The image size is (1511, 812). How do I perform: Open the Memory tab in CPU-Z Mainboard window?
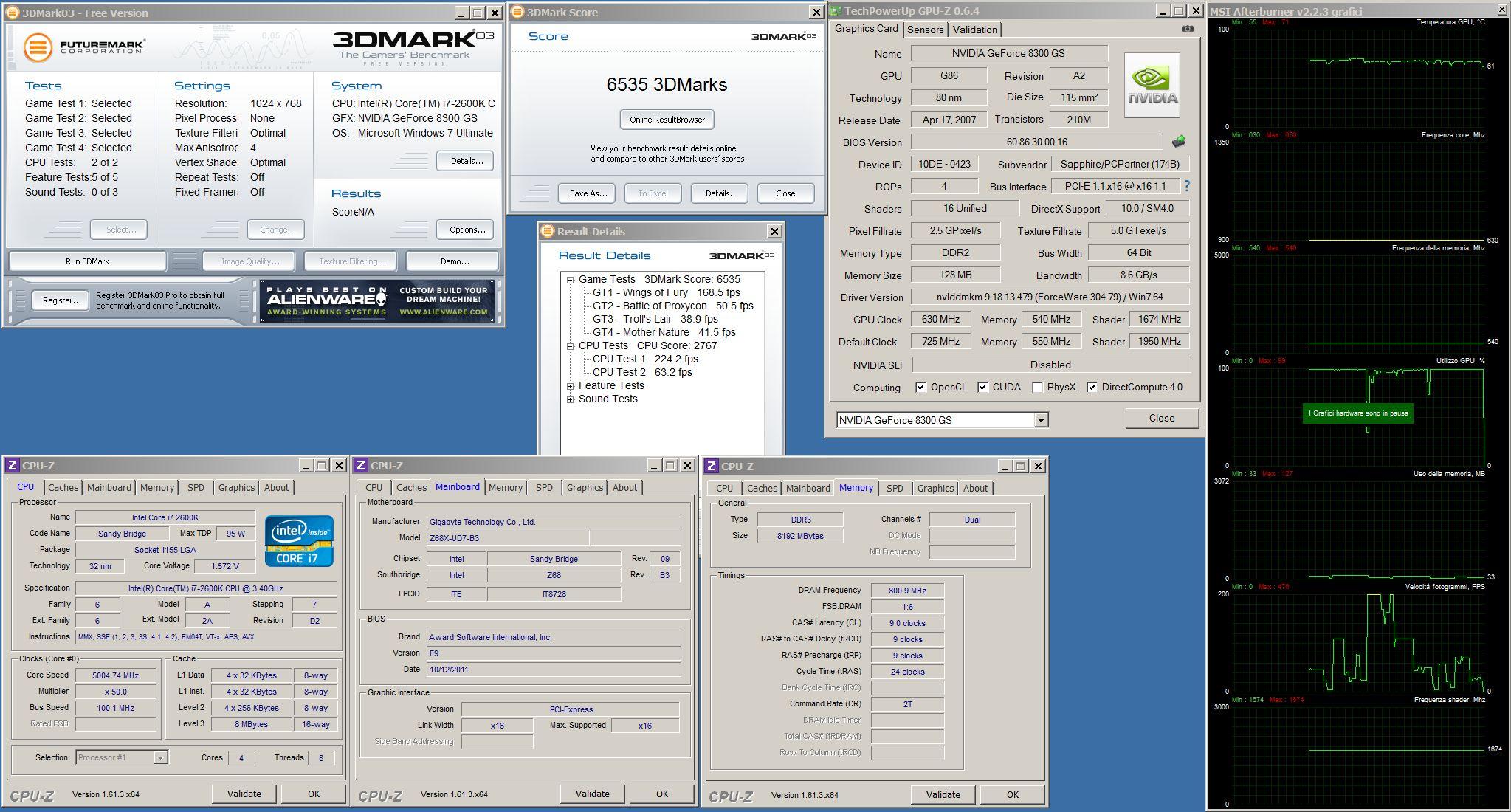(x=506, y=487)
